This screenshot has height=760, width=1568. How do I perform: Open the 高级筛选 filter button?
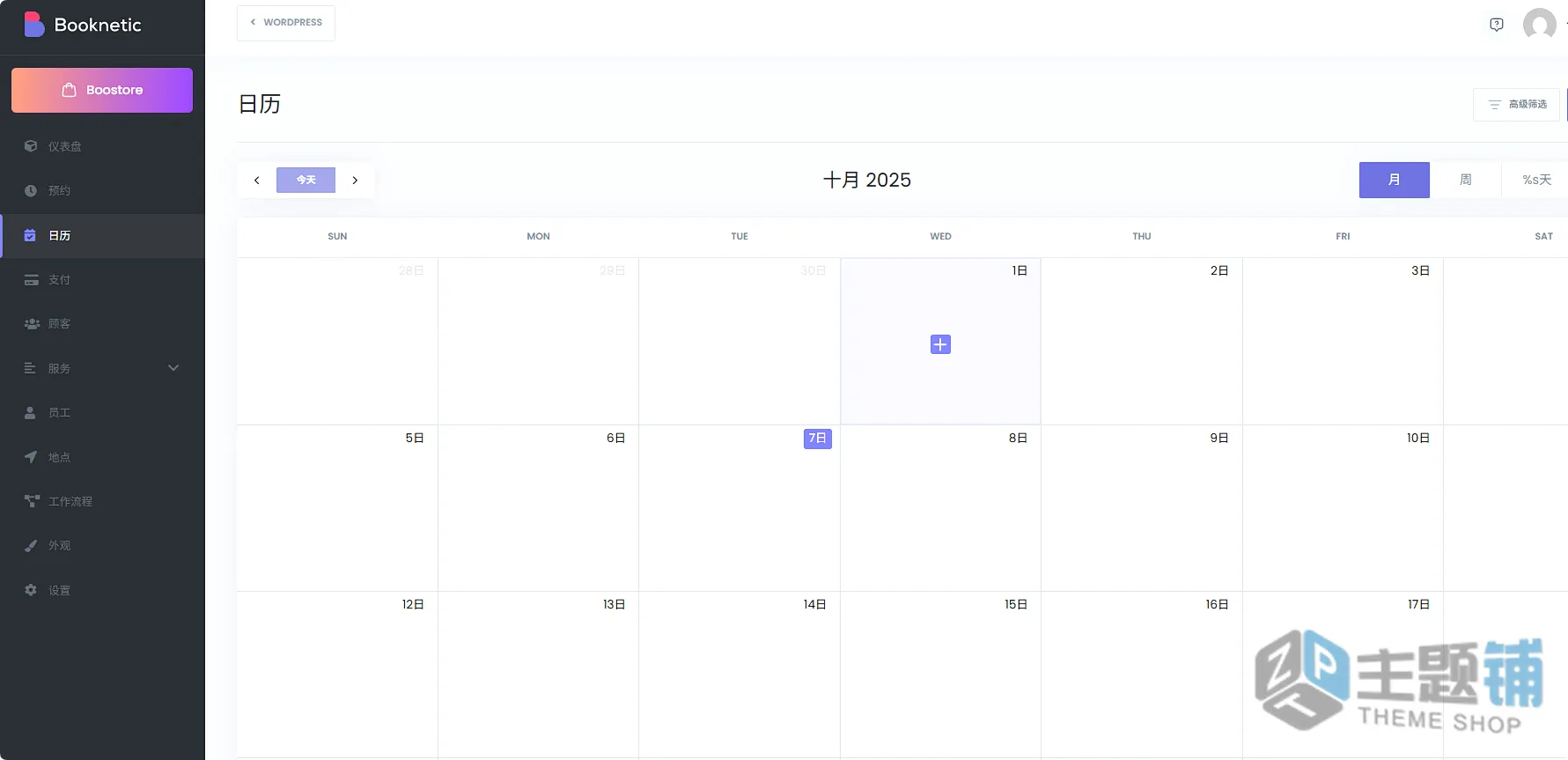pos(1516,104)
